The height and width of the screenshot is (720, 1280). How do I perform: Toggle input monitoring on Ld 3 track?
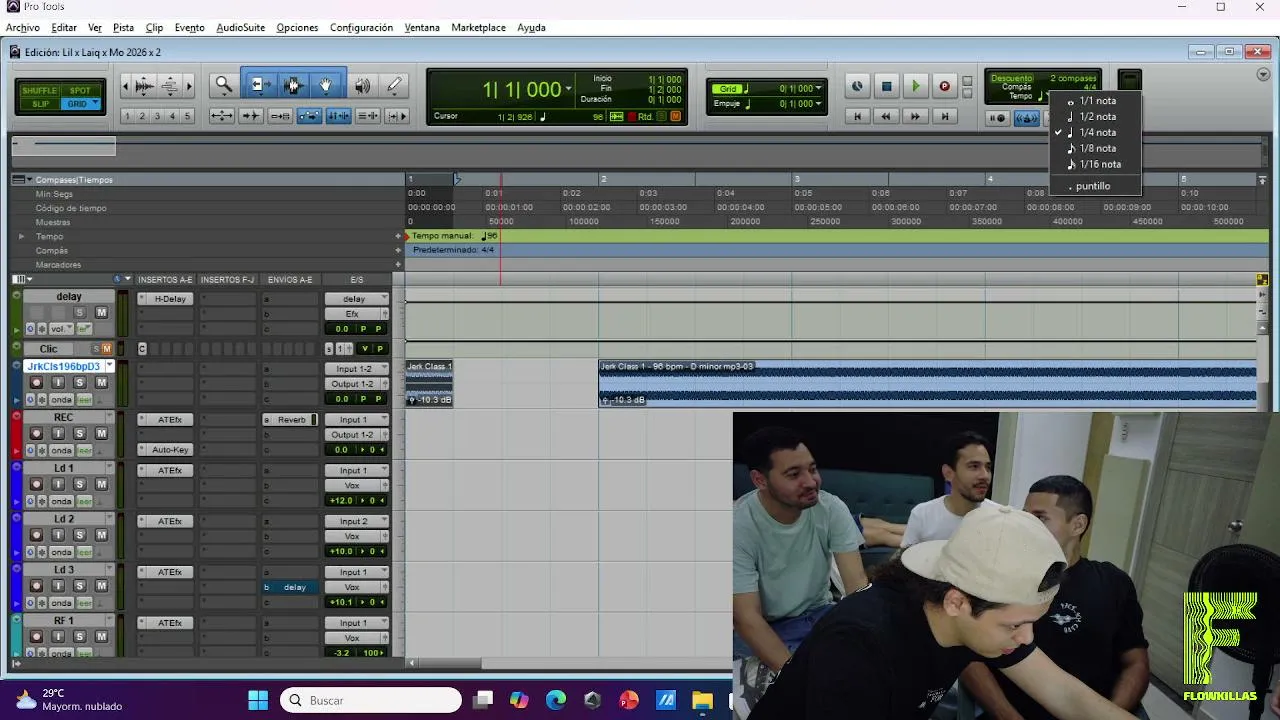58,586
